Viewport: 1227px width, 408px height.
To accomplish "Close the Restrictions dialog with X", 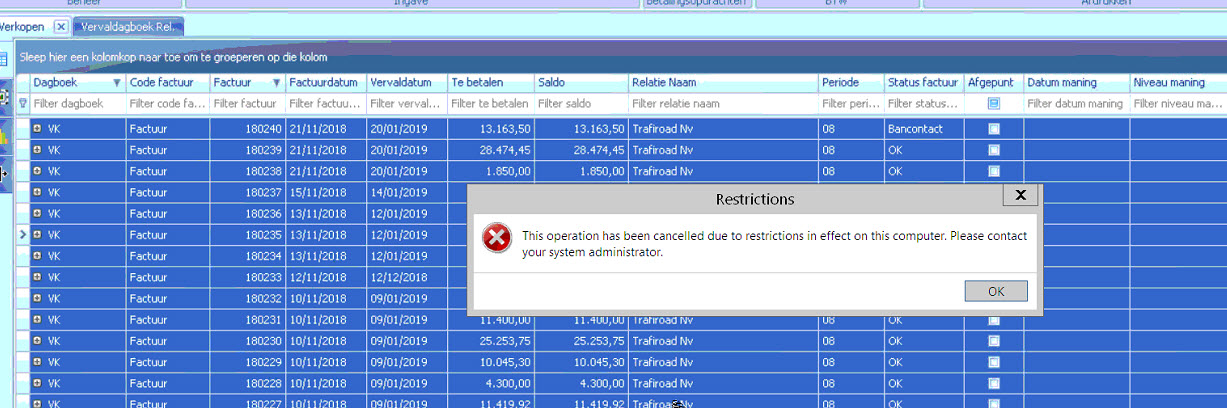I will pyautogui.click(x=1020, y=195).
